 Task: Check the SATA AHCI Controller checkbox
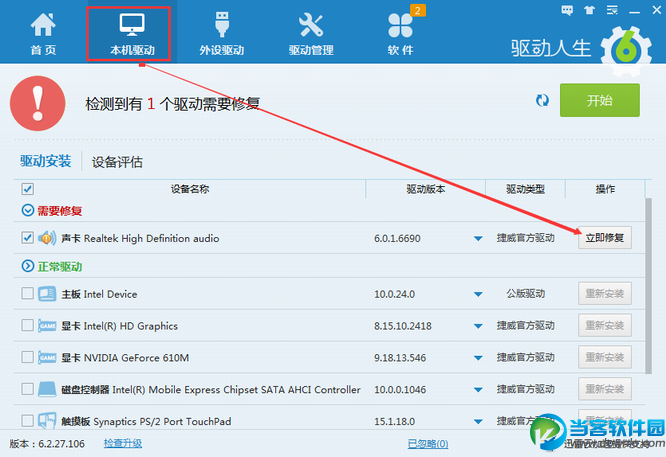pyautogui.click(x=28, y=389)
